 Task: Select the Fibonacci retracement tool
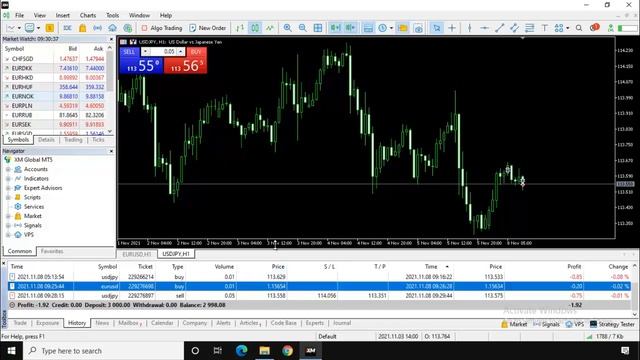point(529,28)
